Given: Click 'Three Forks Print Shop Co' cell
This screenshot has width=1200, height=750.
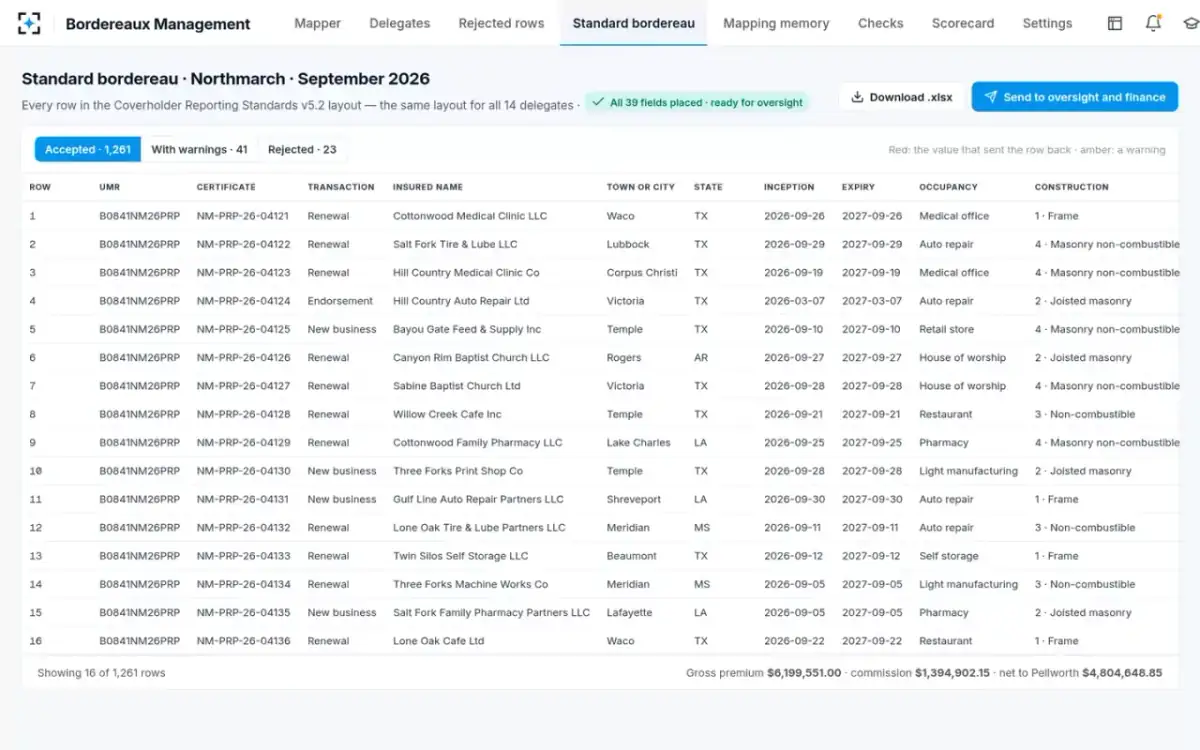Looking at the screenshot, I should (458, 471).
